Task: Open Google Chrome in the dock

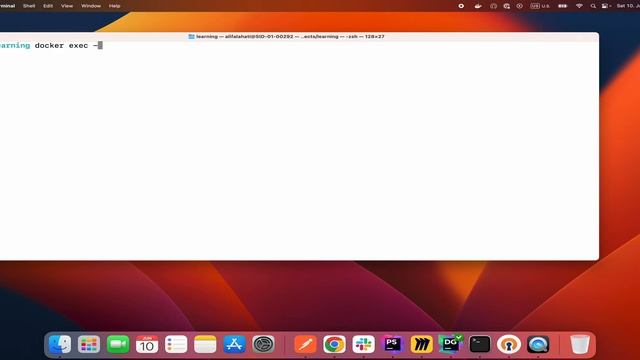Action: click(x=334, y=344)
